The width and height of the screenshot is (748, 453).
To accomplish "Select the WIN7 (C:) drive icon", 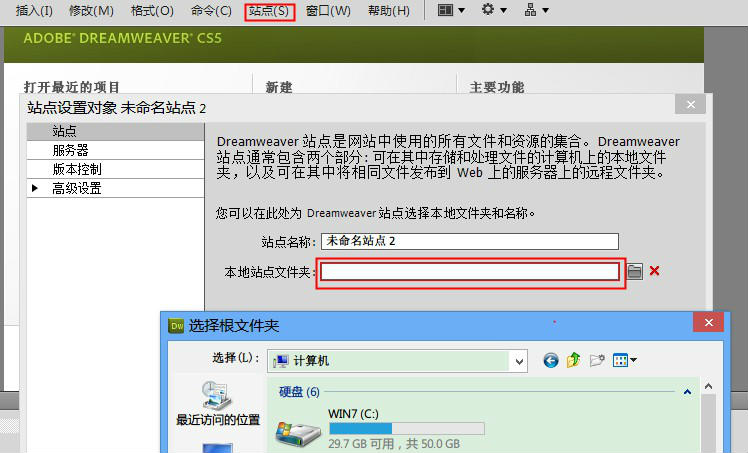I will [x=298, y=433].
